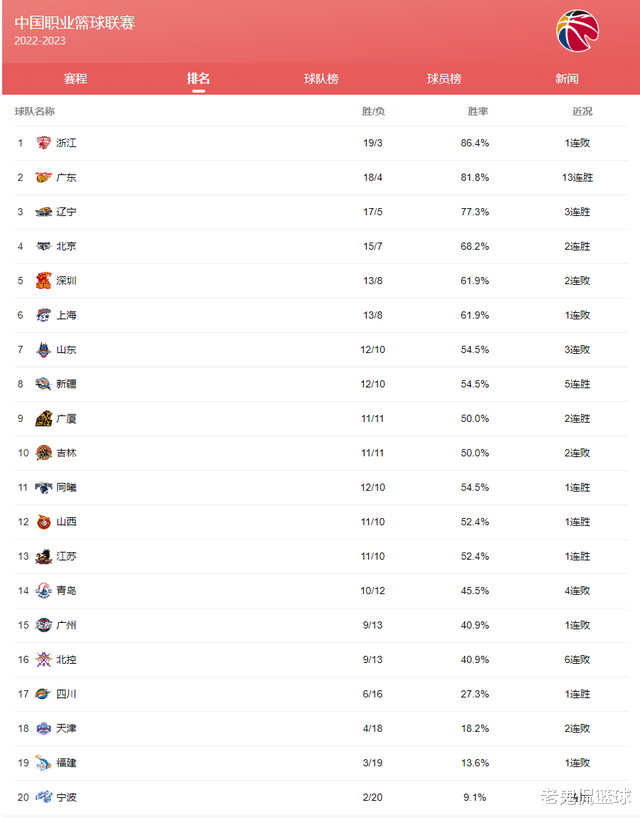Image resolution: width=640 pixels, height=818 pixels.
Task: Select the 排名 tab
Action: pos(198,79)
